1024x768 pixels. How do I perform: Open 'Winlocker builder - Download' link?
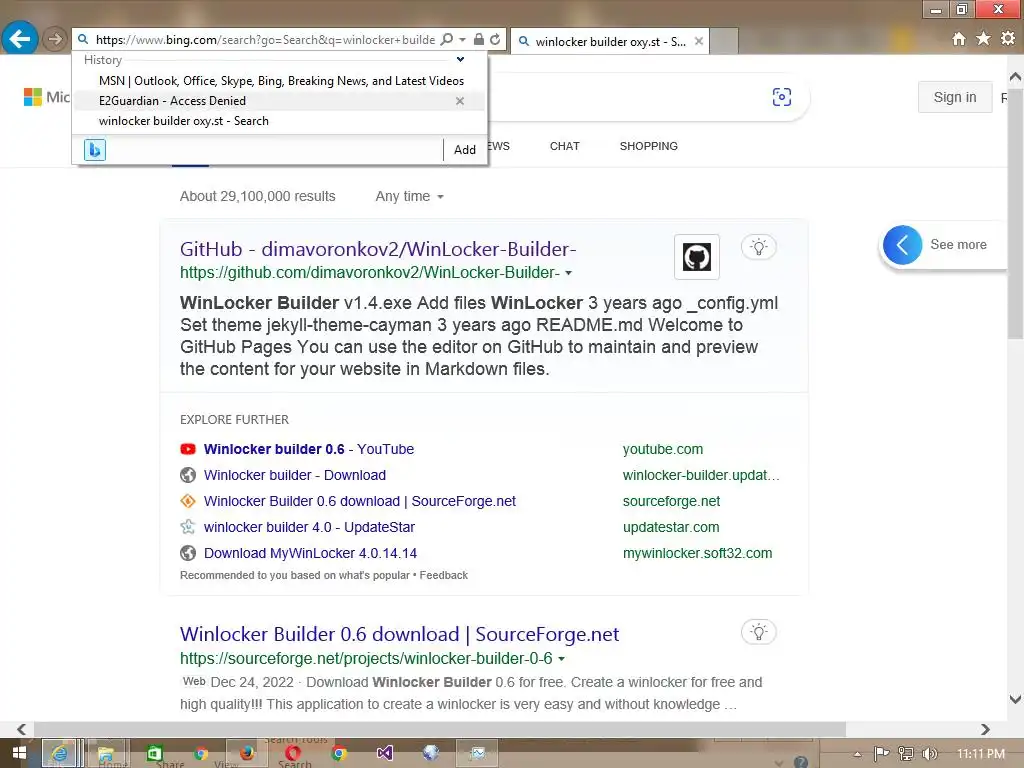(295, 475)
